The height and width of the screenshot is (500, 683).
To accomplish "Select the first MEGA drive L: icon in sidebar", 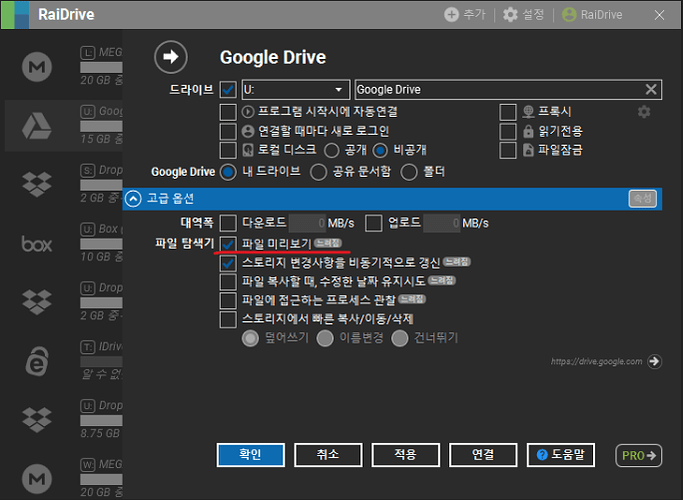I will [37, 67].
